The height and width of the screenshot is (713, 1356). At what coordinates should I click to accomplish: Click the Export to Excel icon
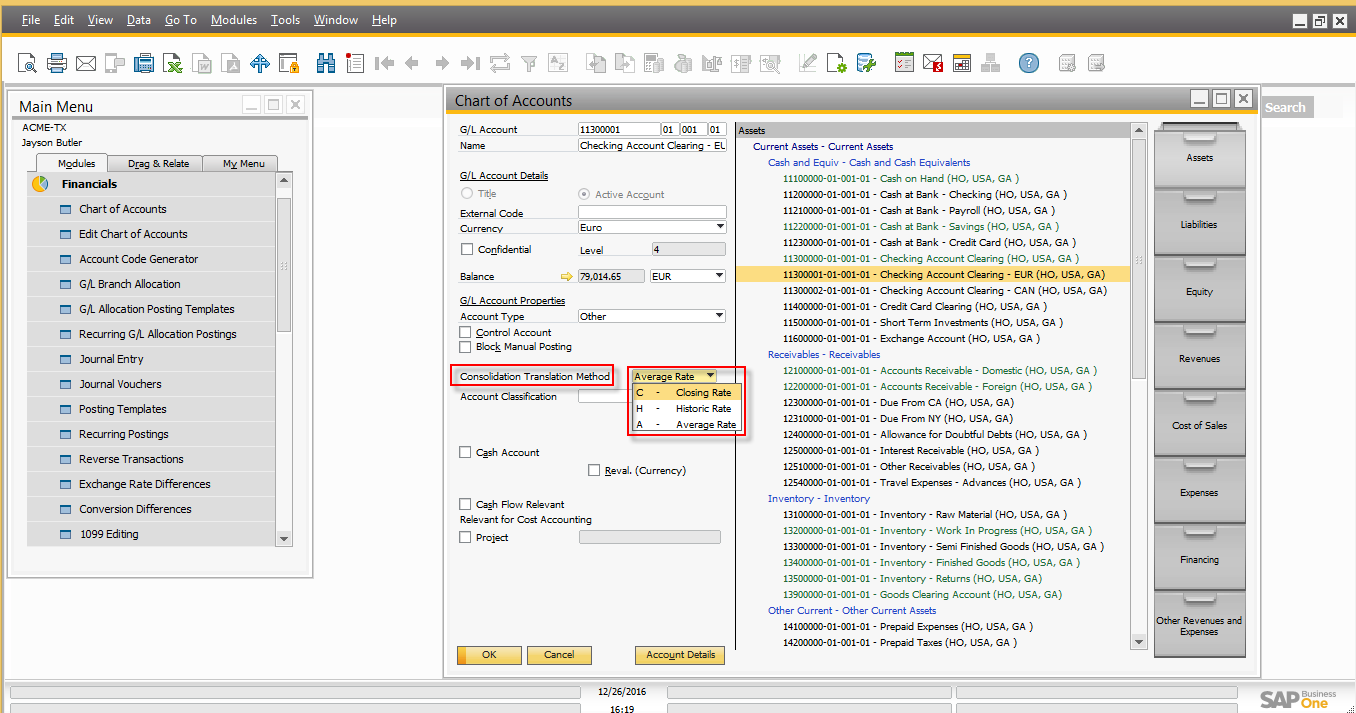click(173, 64)
